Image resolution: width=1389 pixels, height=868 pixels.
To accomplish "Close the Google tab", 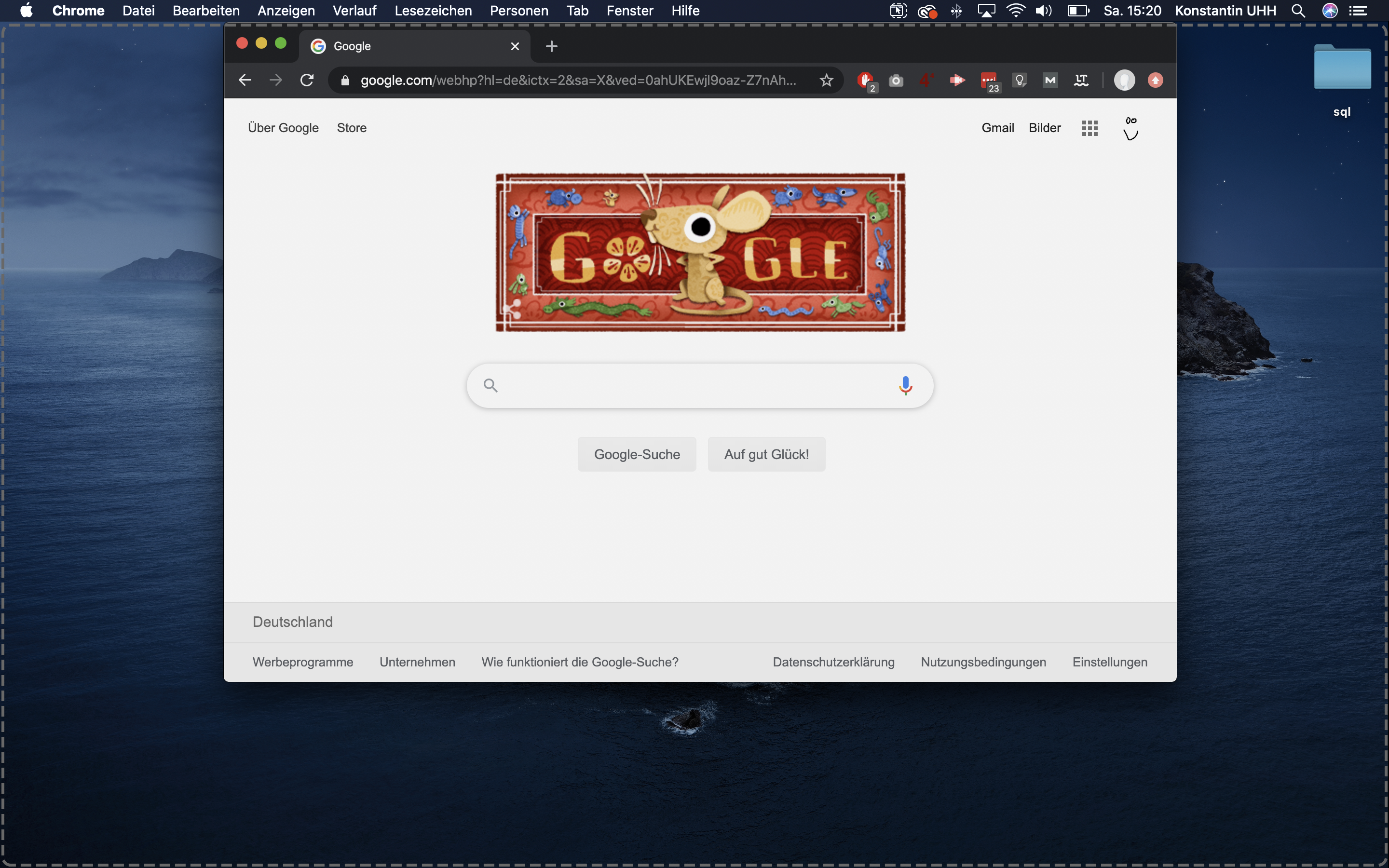I will [515, 46].
